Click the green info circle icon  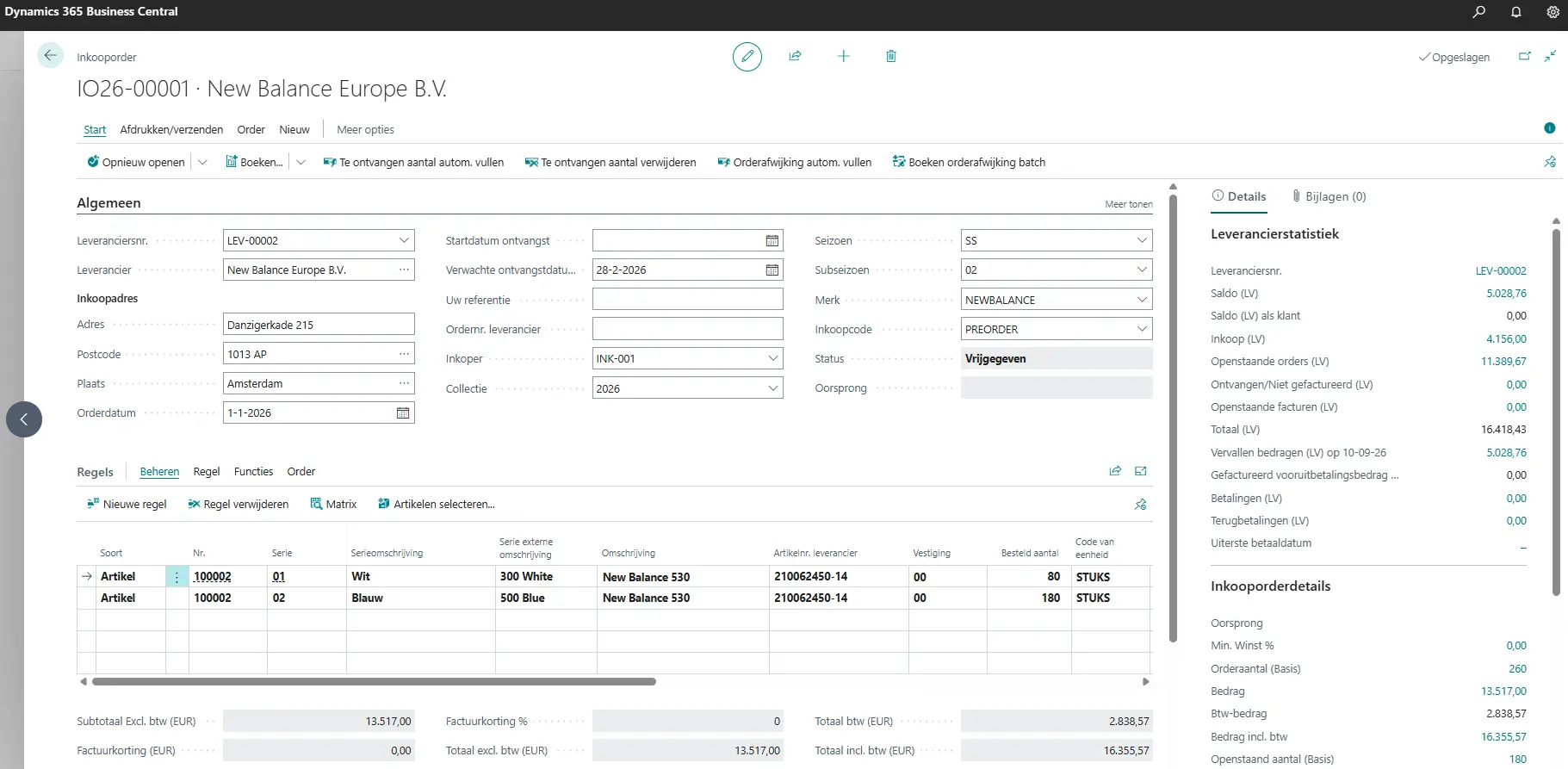(1550, 128)
